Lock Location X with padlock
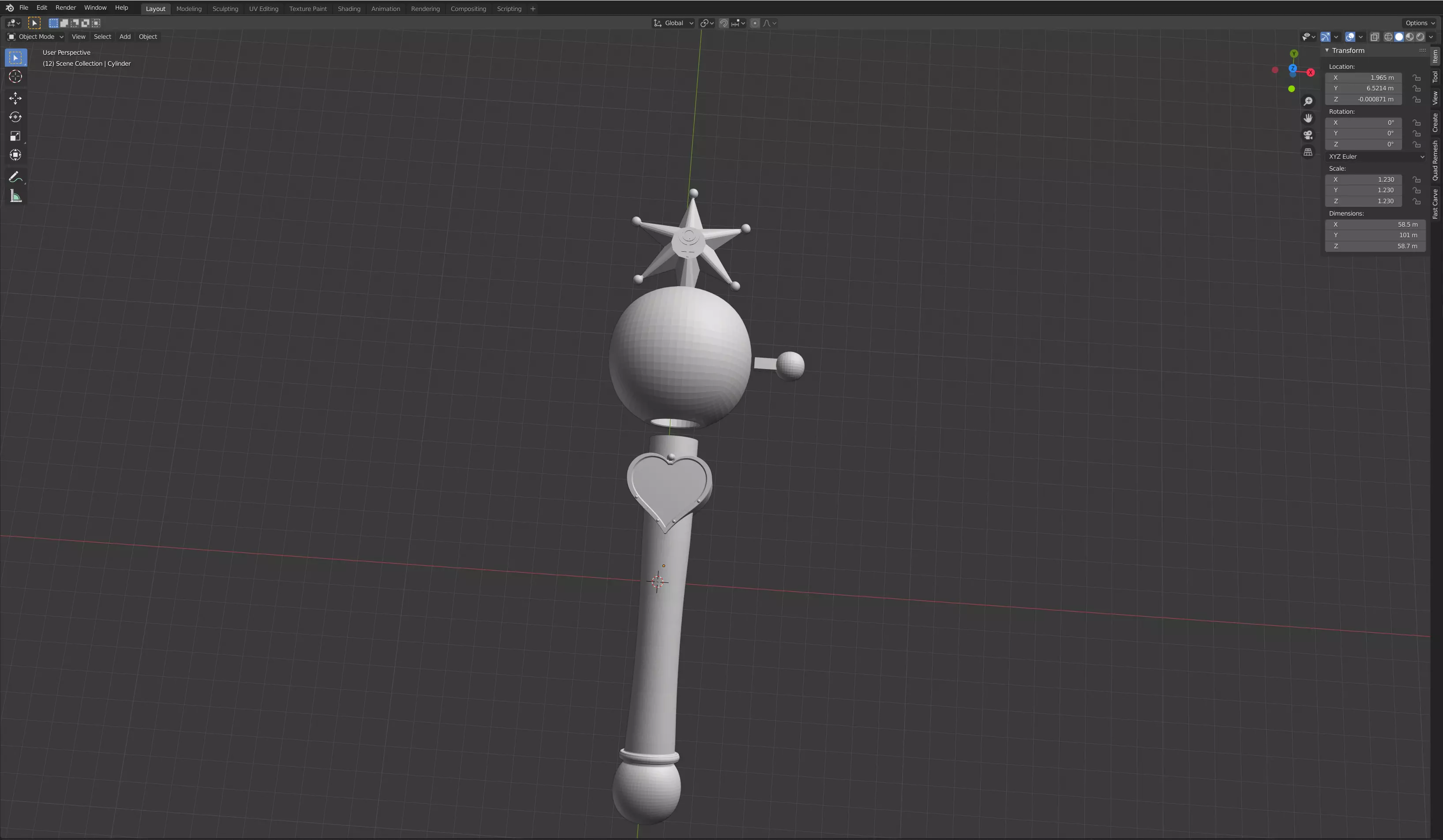The height and width of the screenshot is (840, 1443). pyautogui.click(x=1416, y=78)
